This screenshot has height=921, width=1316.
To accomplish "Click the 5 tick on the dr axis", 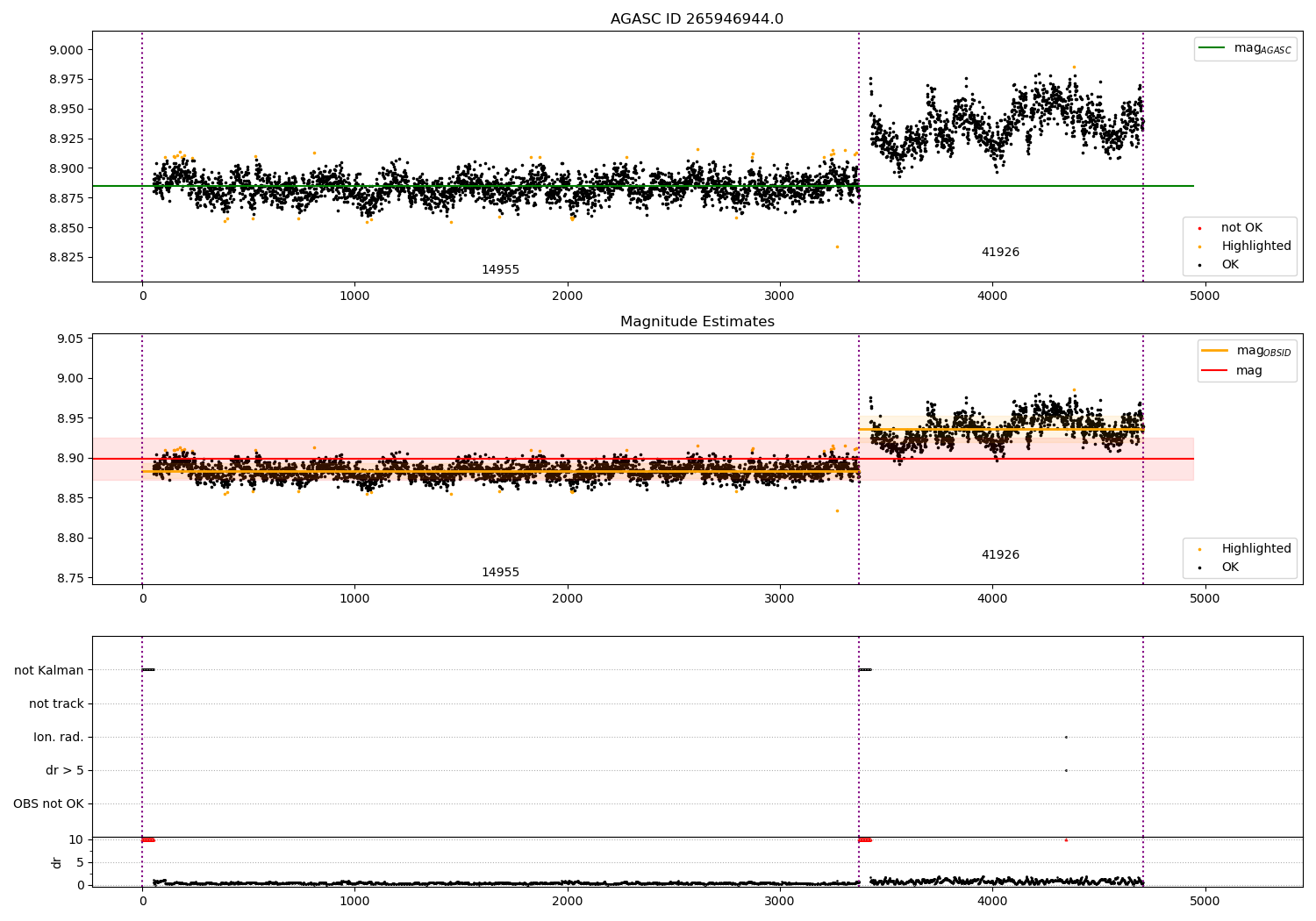I will tap(80, 863).
